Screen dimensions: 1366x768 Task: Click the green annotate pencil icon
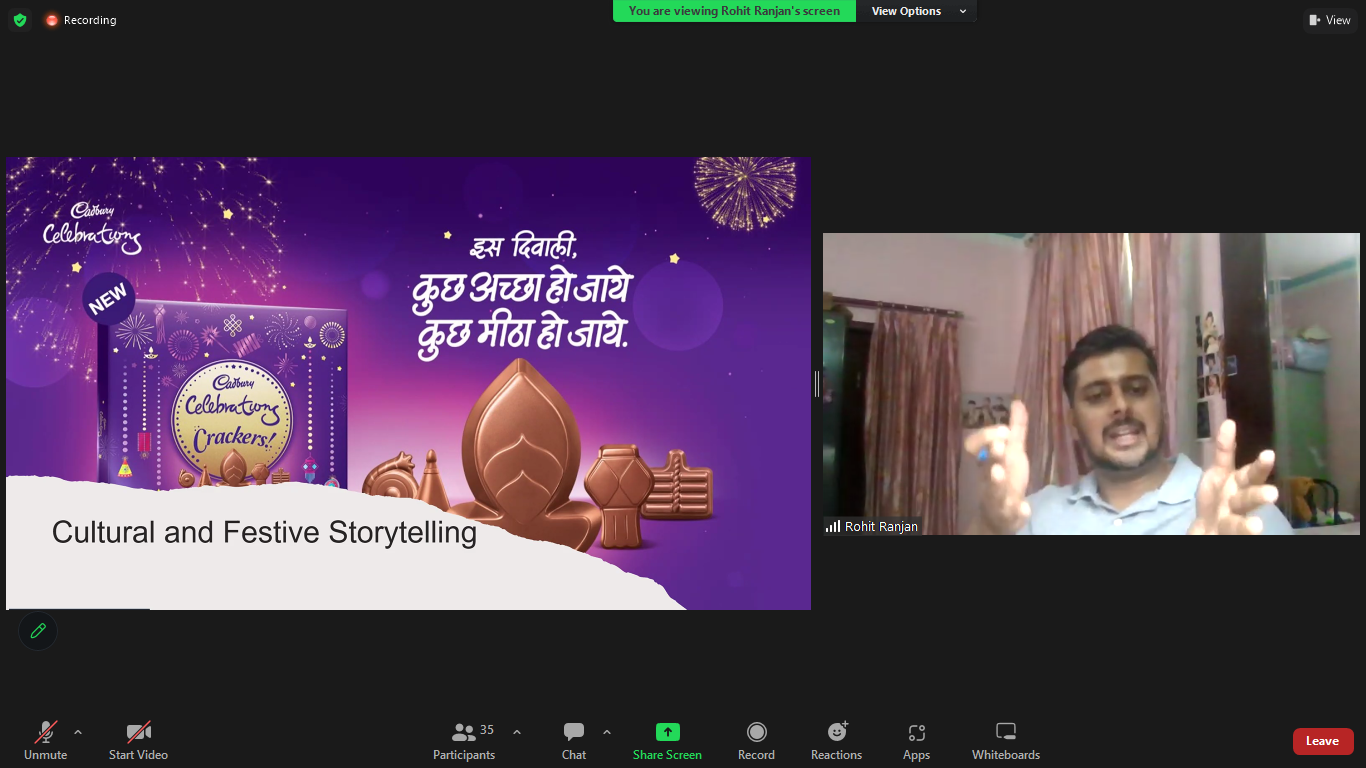point(38,631)
